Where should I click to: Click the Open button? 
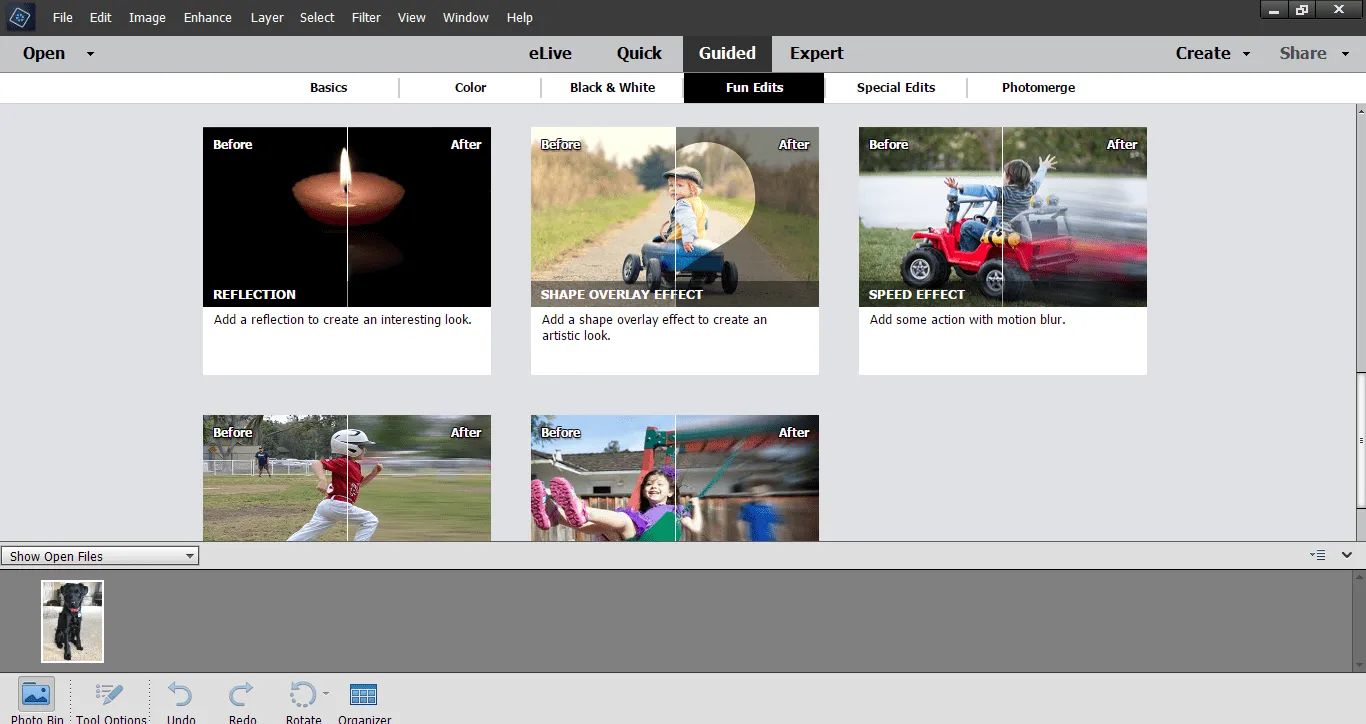(44, 54)
